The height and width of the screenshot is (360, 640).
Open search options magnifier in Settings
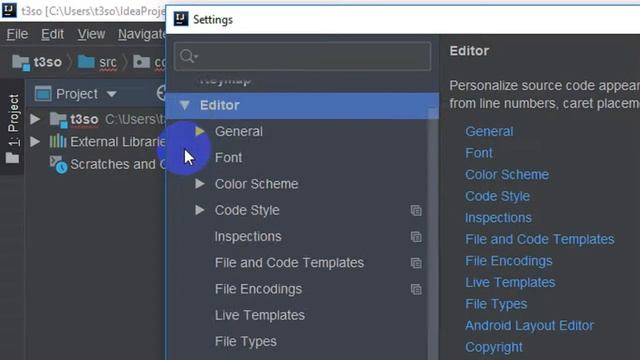coord(189,56)
